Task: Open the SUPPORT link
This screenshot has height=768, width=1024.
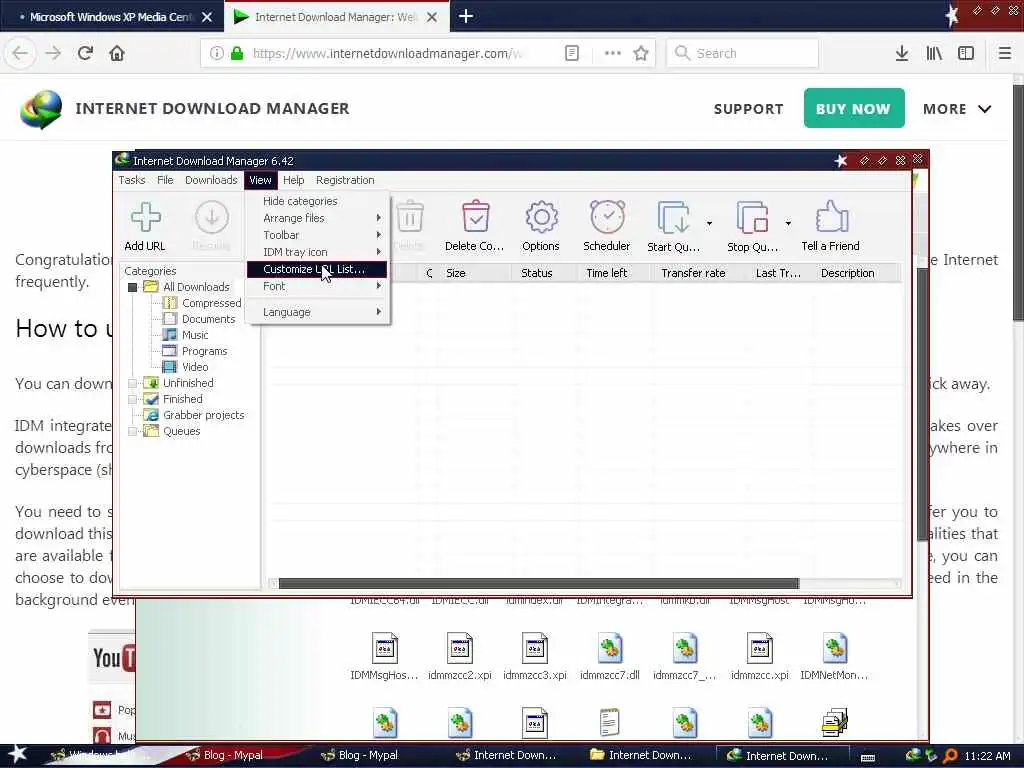Action: (748, 109)
